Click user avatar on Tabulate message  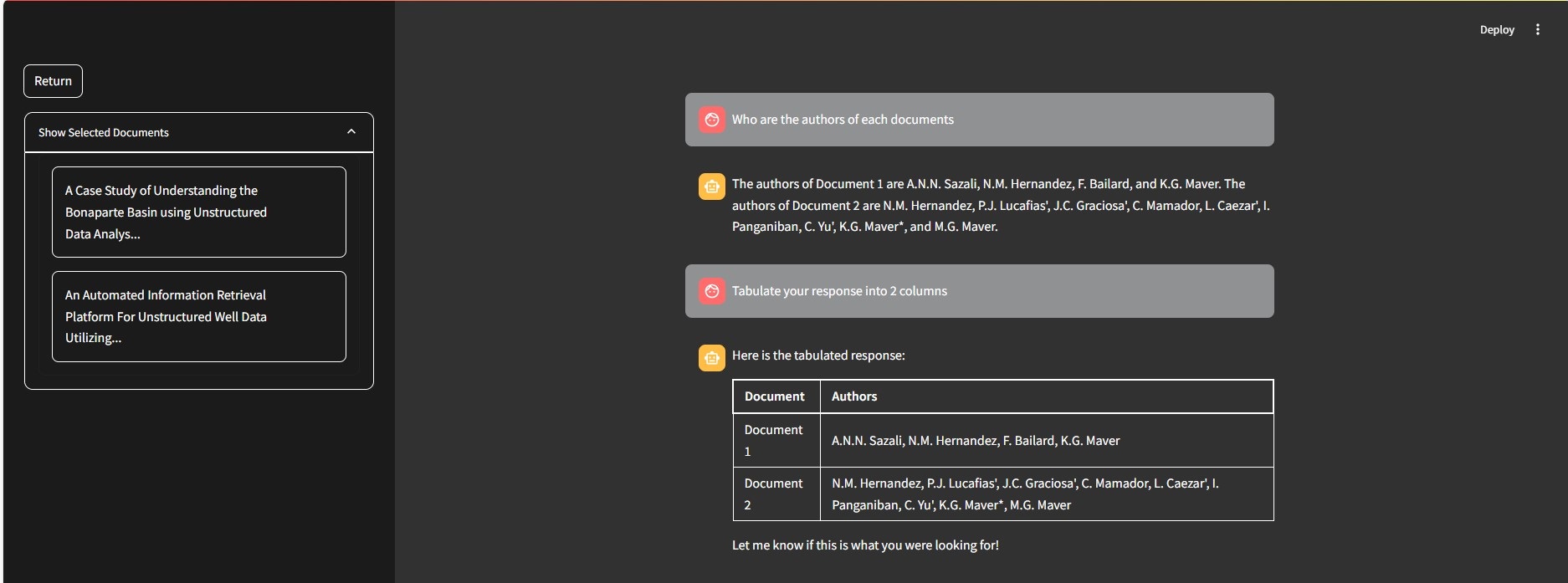coord(712,291)
